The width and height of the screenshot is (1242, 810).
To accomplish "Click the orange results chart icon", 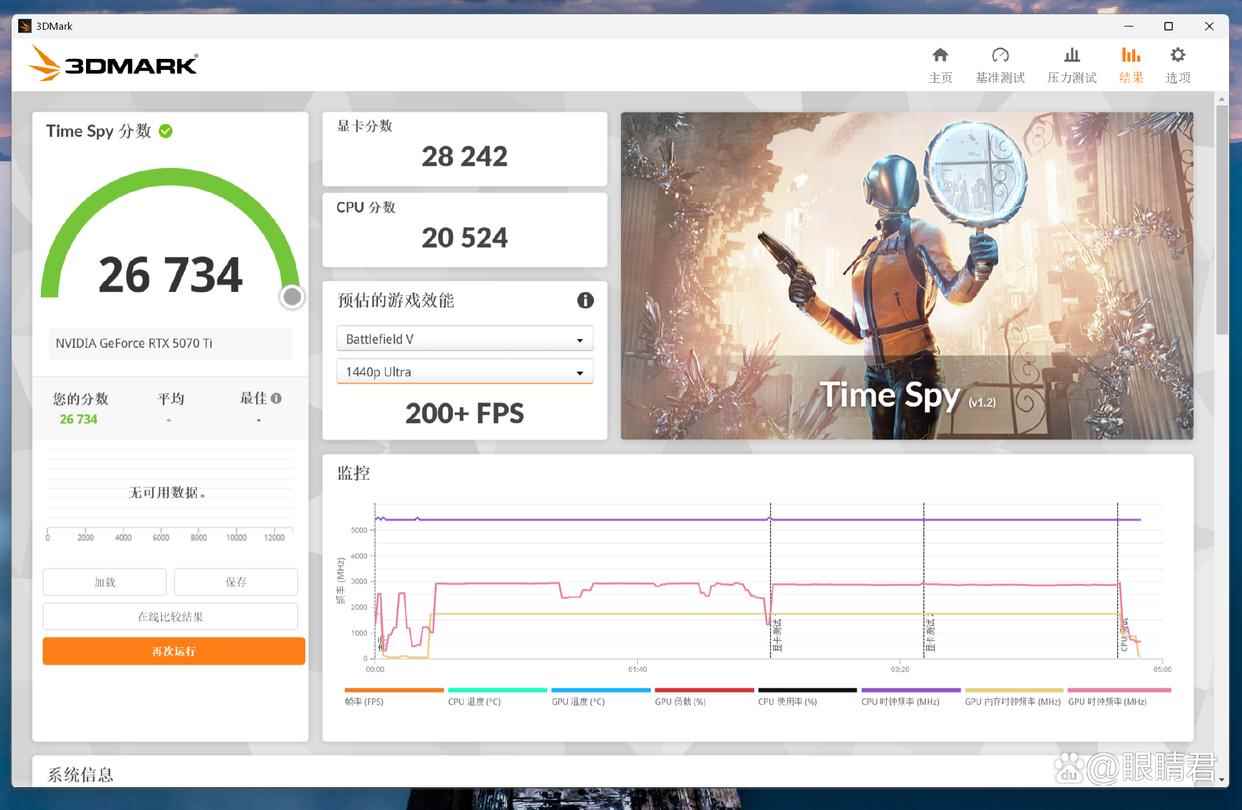I will click(1131, 55).
